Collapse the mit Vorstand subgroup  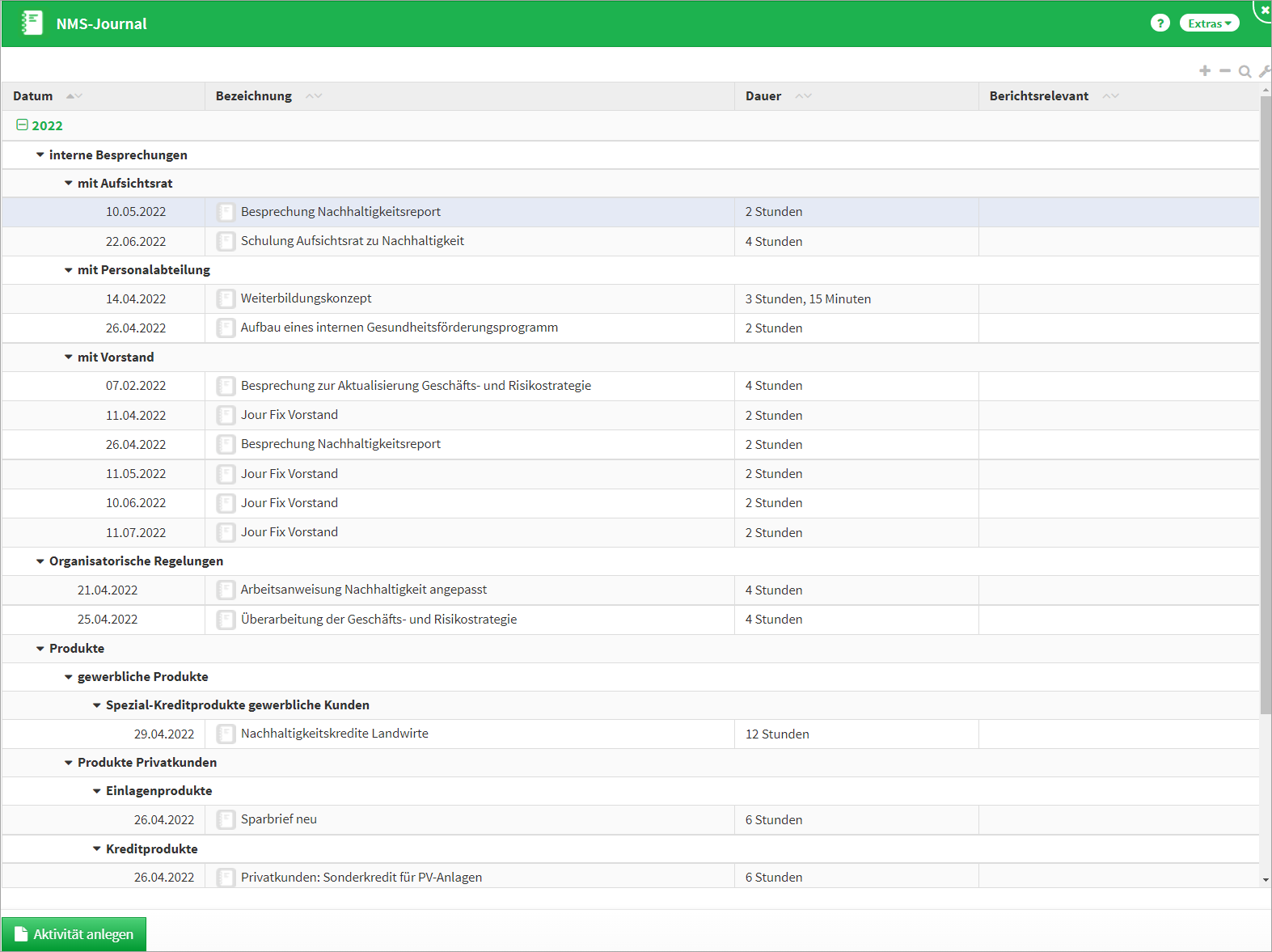point(69,358)
